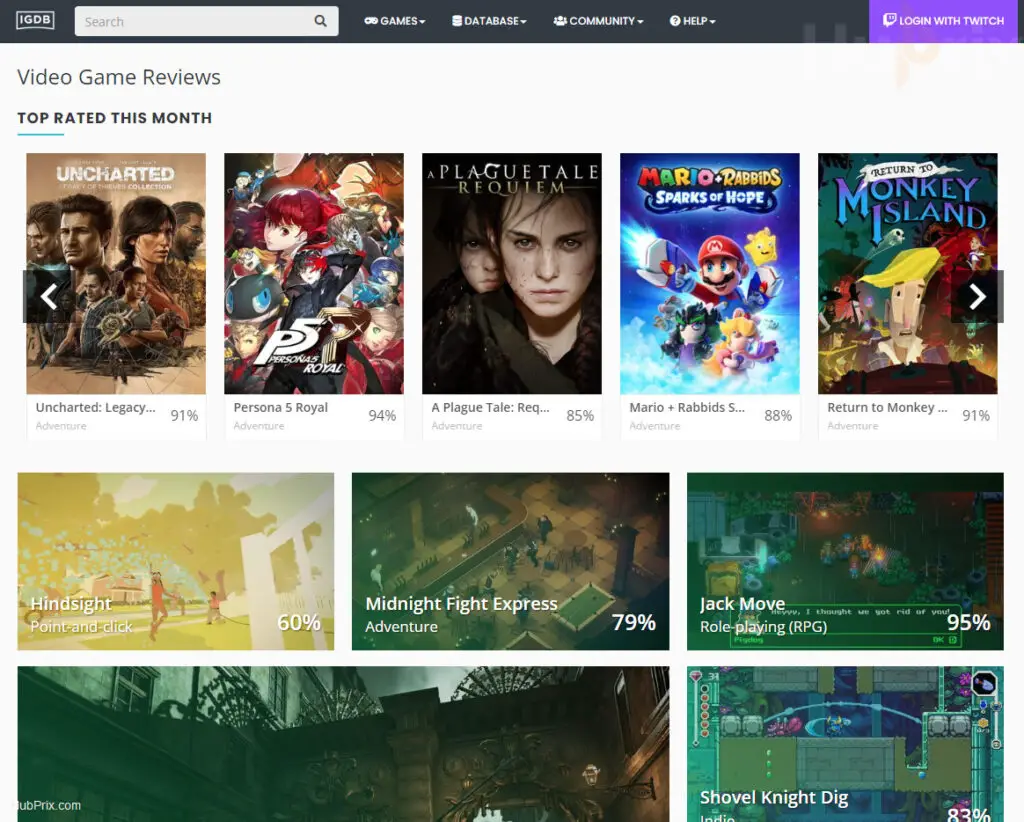Click the IGDB logo

pos(35,20)
